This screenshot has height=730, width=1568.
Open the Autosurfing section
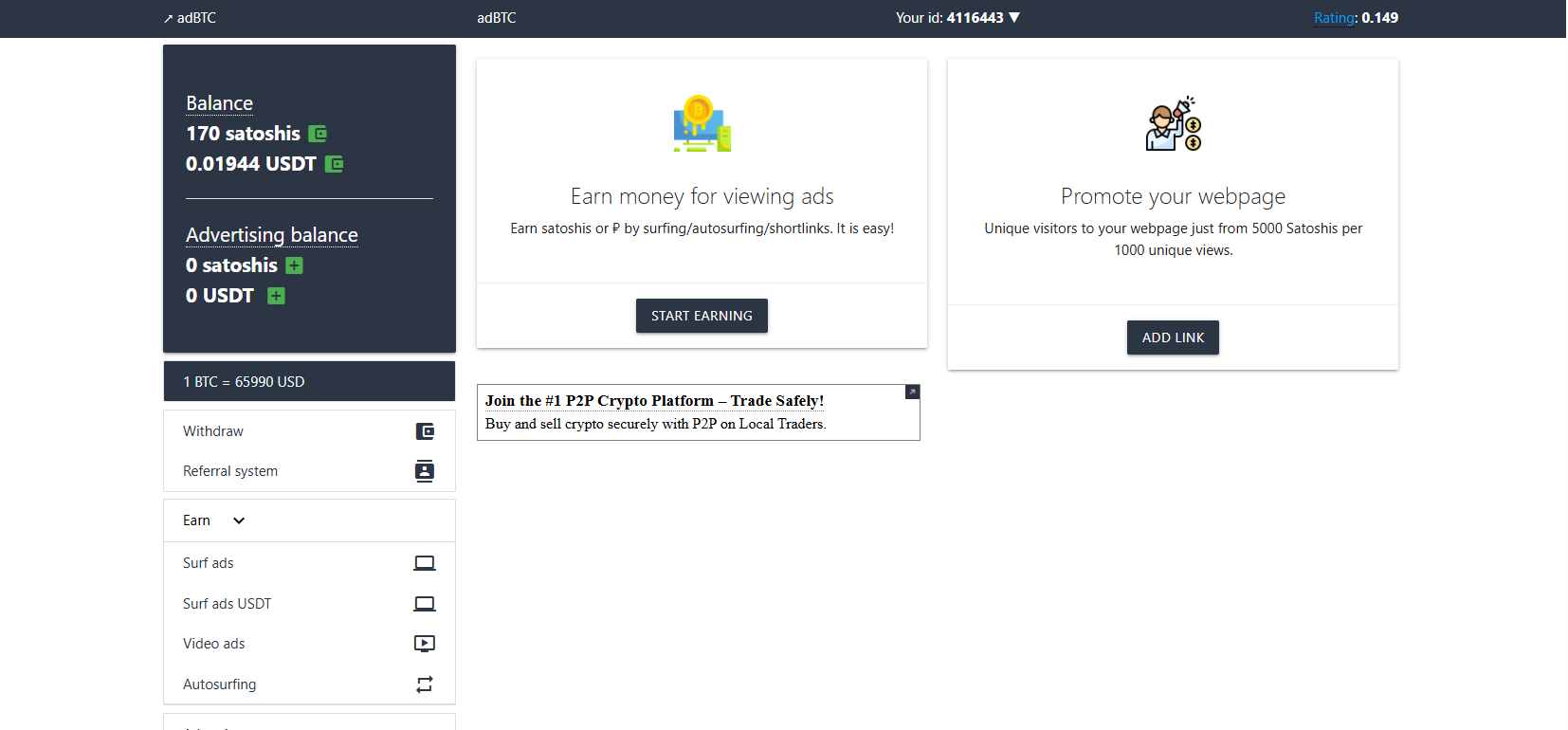[309, 684]
